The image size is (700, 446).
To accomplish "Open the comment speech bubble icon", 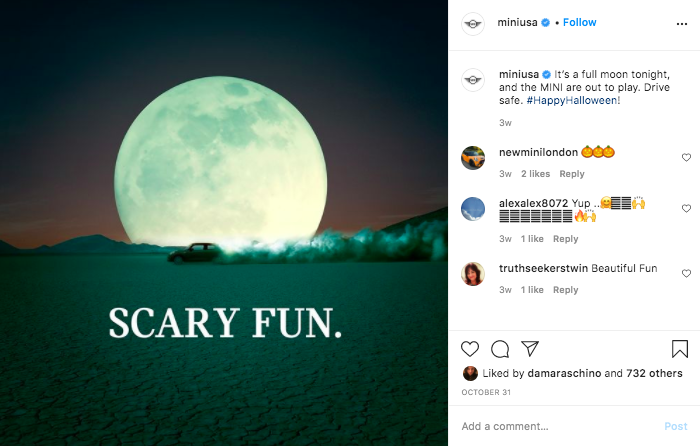I will click(500, 349).
